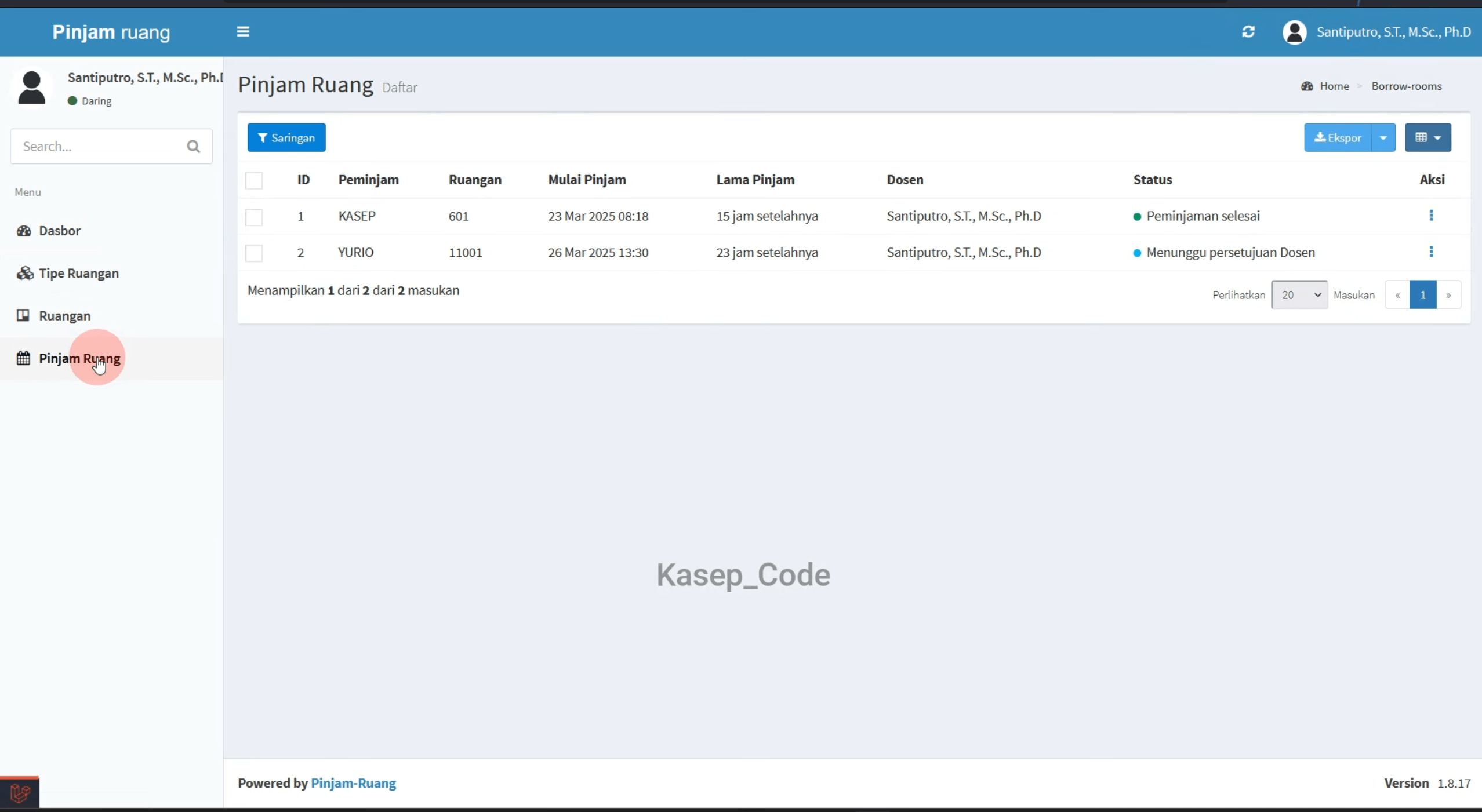Screen dimensions: 1482x812
Task: Click the sidebar profile avatar picture
Action: 31,88
